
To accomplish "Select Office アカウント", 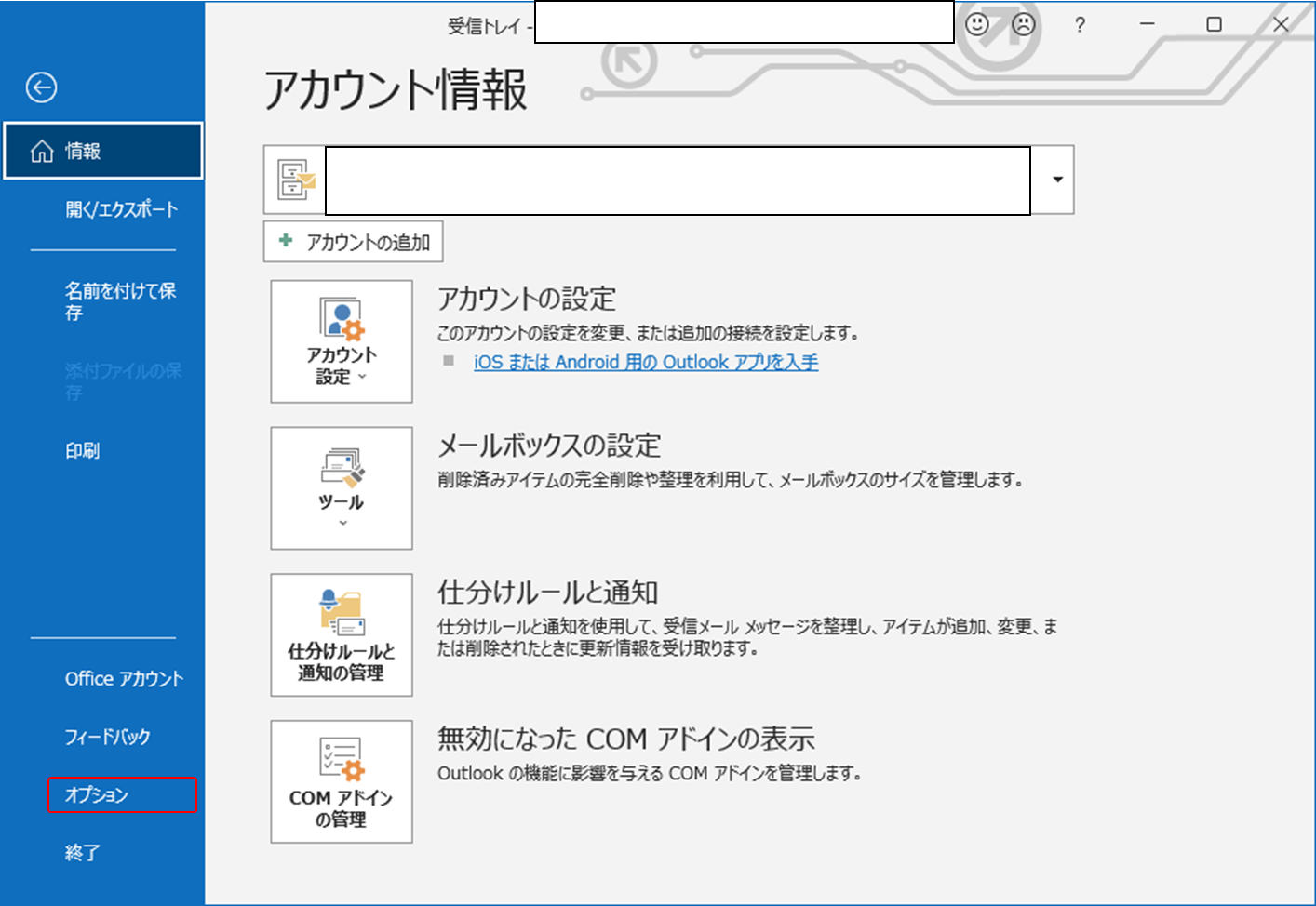I will pyautogui.click(x=123, y=678).
